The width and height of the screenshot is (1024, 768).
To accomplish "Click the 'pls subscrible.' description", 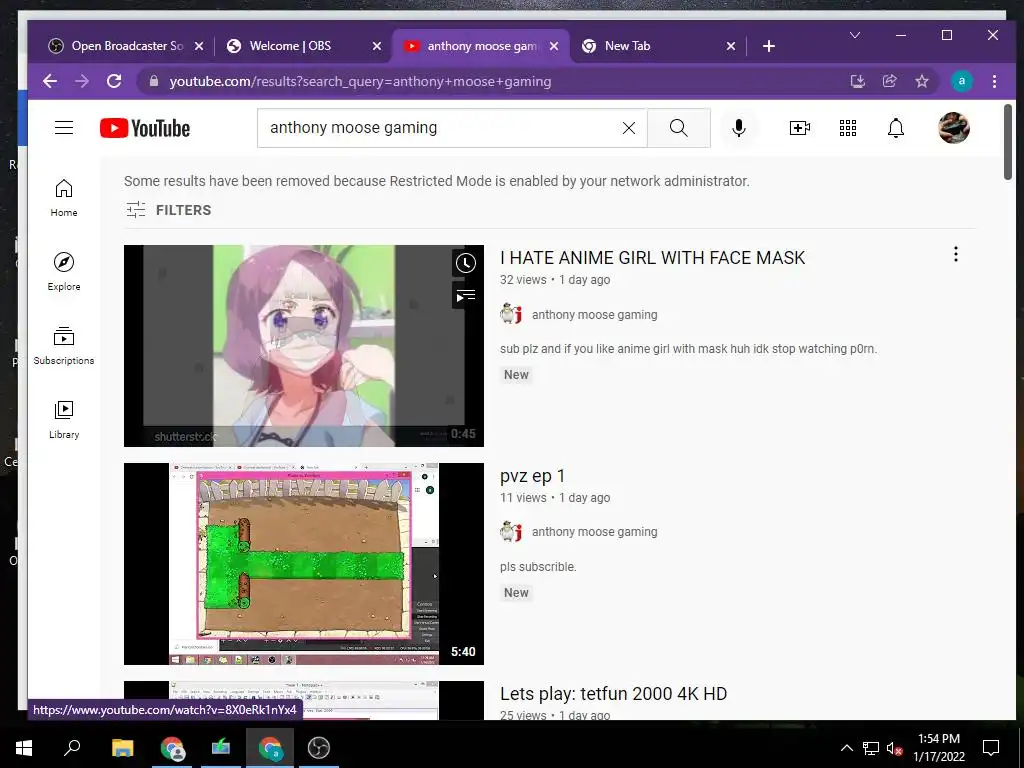I will click(x=538, y=567).
